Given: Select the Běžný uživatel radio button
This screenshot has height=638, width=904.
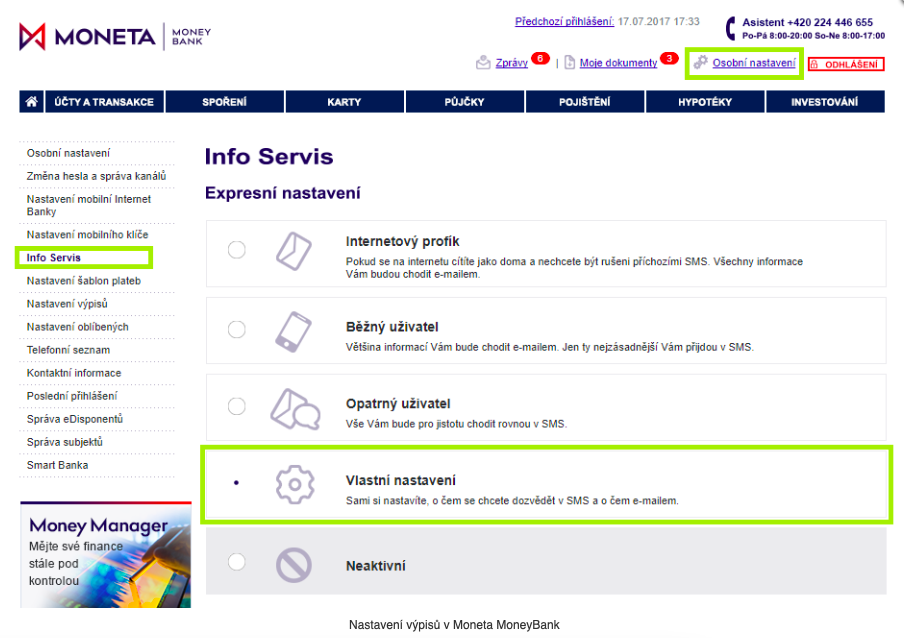Looking at the screenshot, I should 236,330.
